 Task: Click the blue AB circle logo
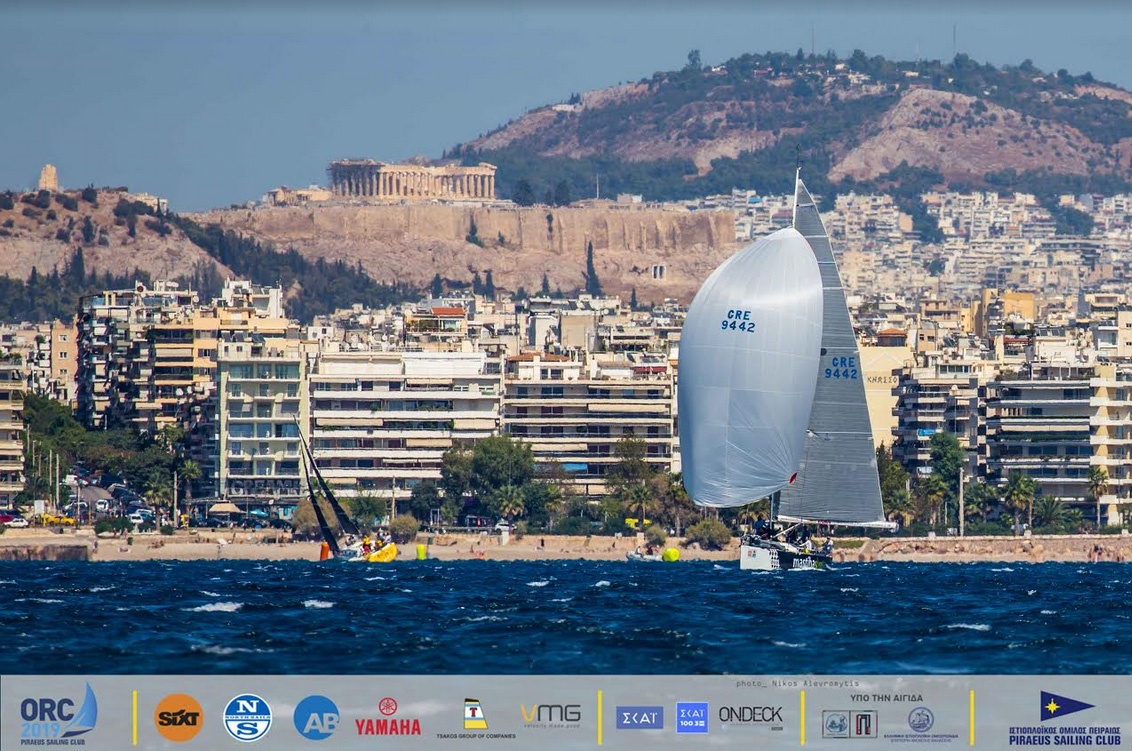point(316,718)
